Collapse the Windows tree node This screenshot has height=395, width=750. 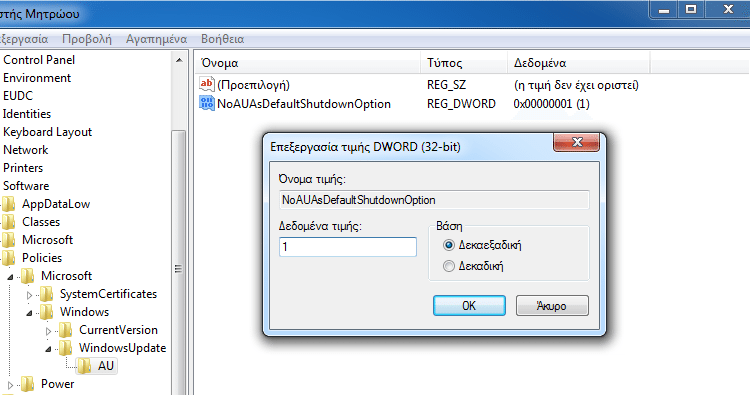[x=29, y=313]
